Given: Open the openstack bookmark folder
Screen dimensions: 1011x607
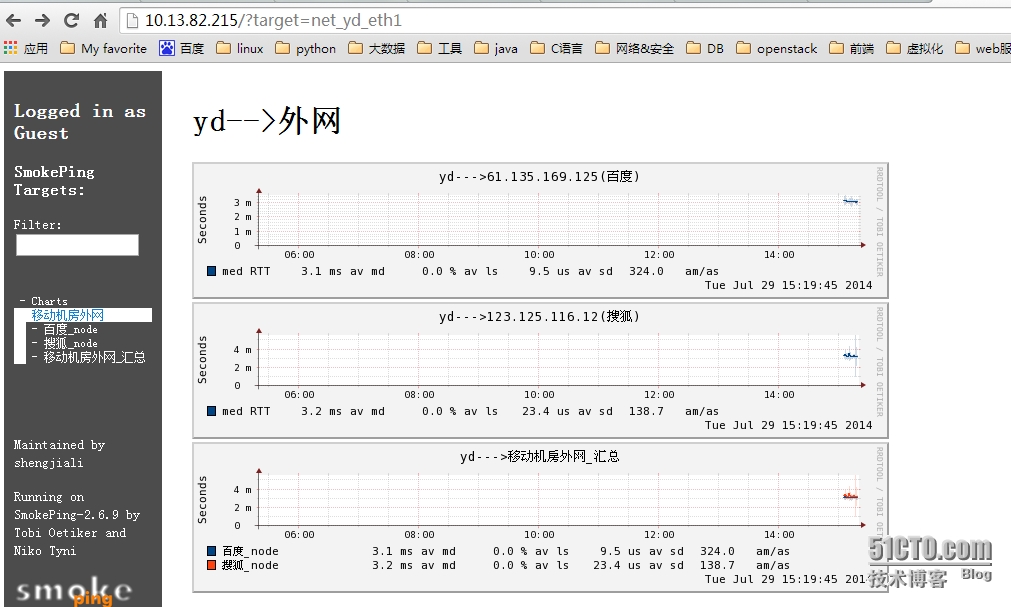Looking at the screenshot, I should tap(777, 48).
